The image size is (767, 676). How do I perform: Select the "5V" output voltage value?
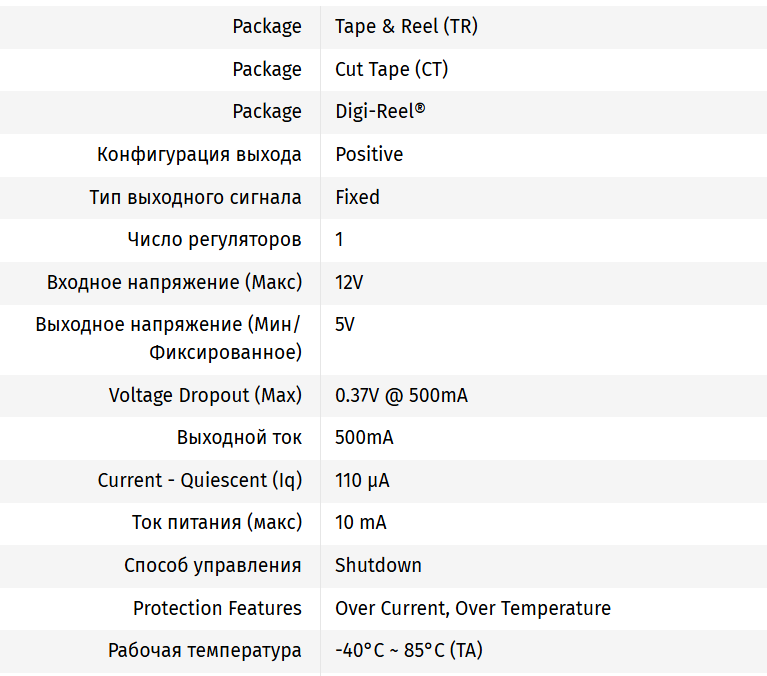pyautogui.click(x=345, y=324)
